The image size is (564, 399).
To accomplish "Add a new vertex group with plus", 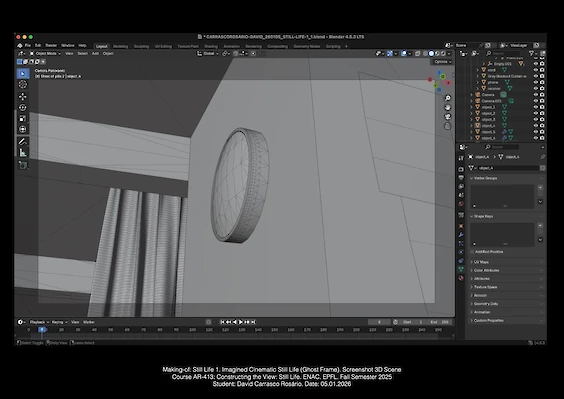I will 540,187.
